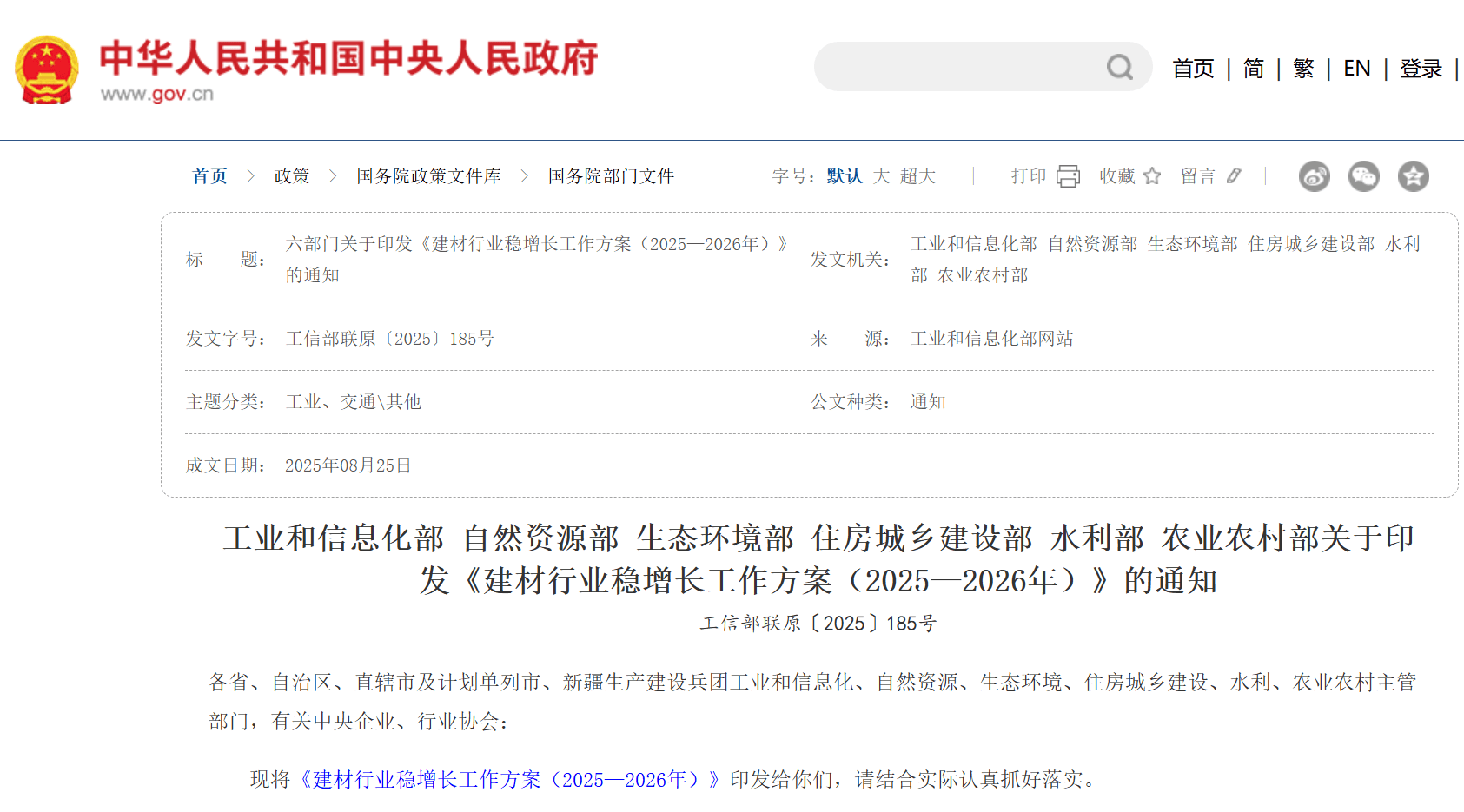The width and height of the screenshot is (1464, 812).
Task: Set font size to 默认
Action: tap(844, 176)
